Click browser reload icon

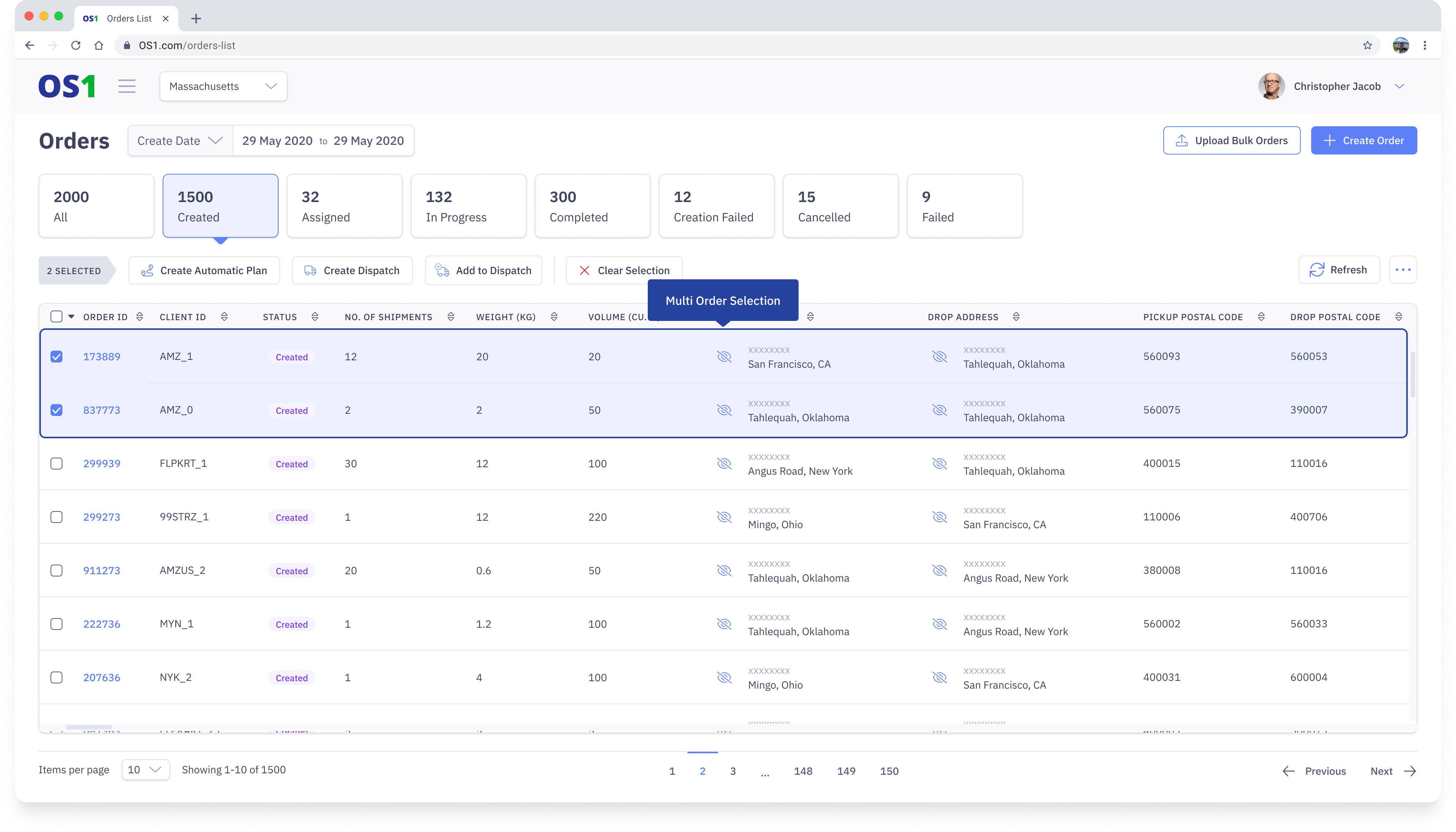pyautogui.click(x=75, y=45)
